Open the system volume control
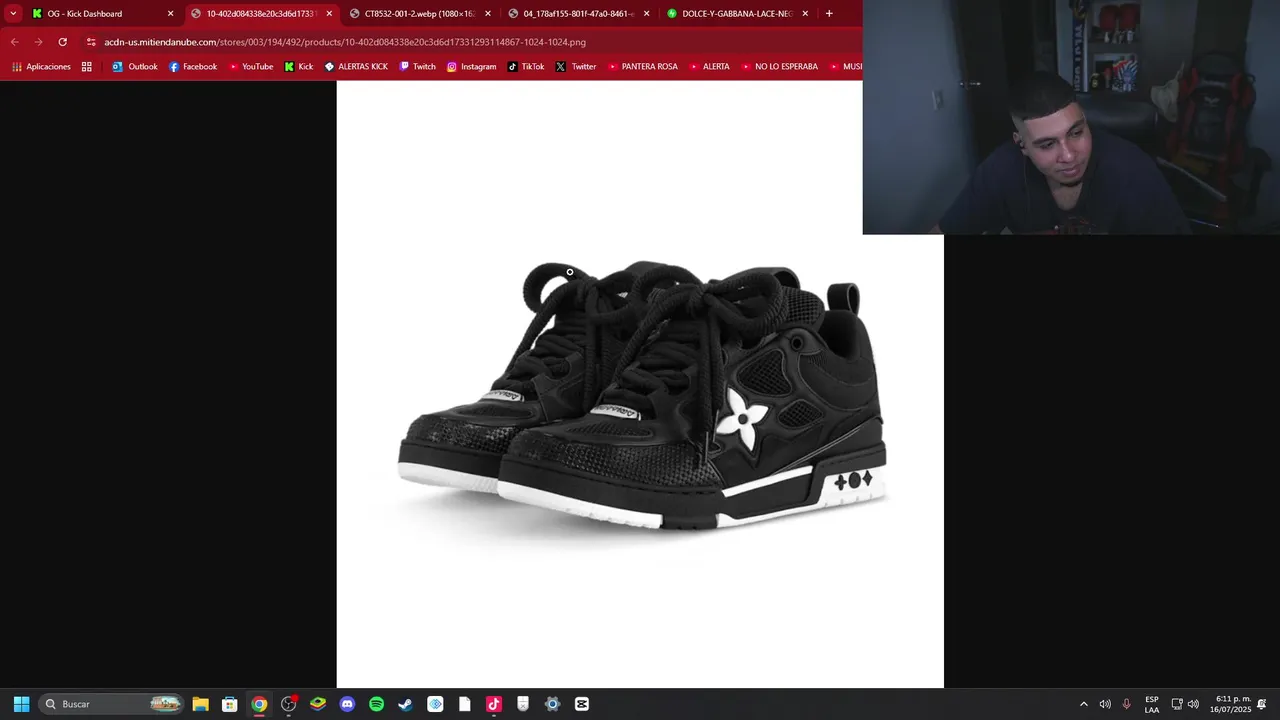The width and height of the screenshot is (1280, 720). pos(1193,704)
